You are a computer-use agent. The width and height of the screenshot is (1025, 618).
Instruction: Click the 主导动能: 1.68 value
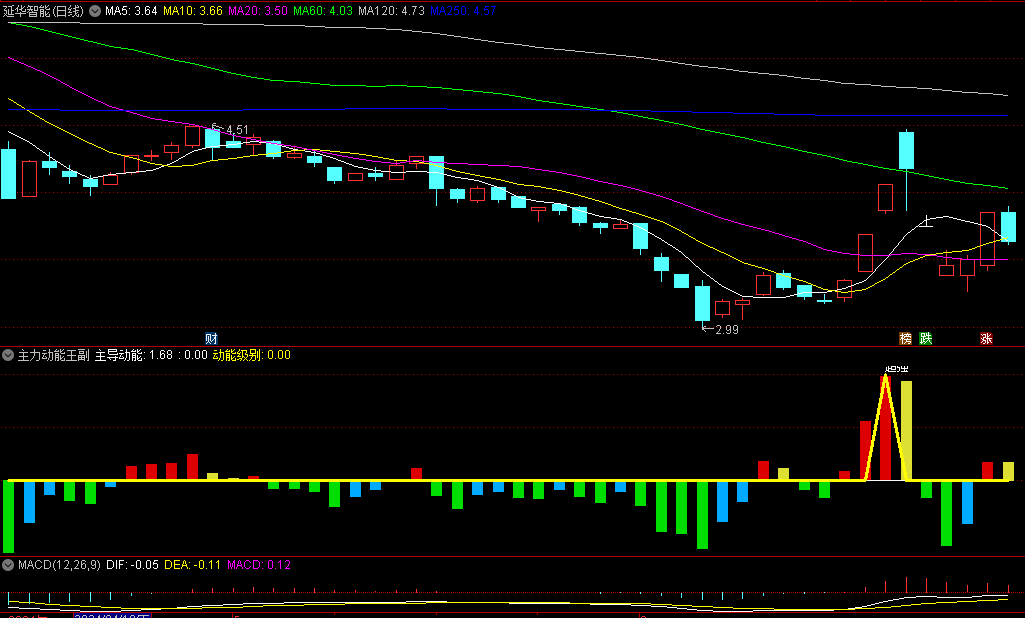click(x=134, y=355)
